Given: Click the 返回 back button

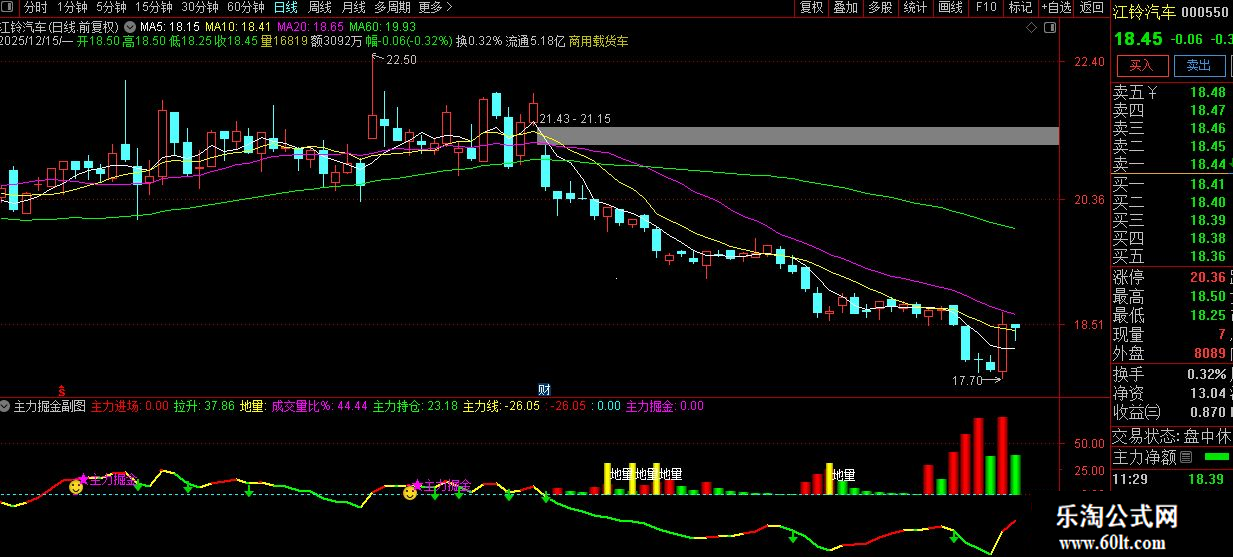Looking at the screenshot, I should 1091,7.
